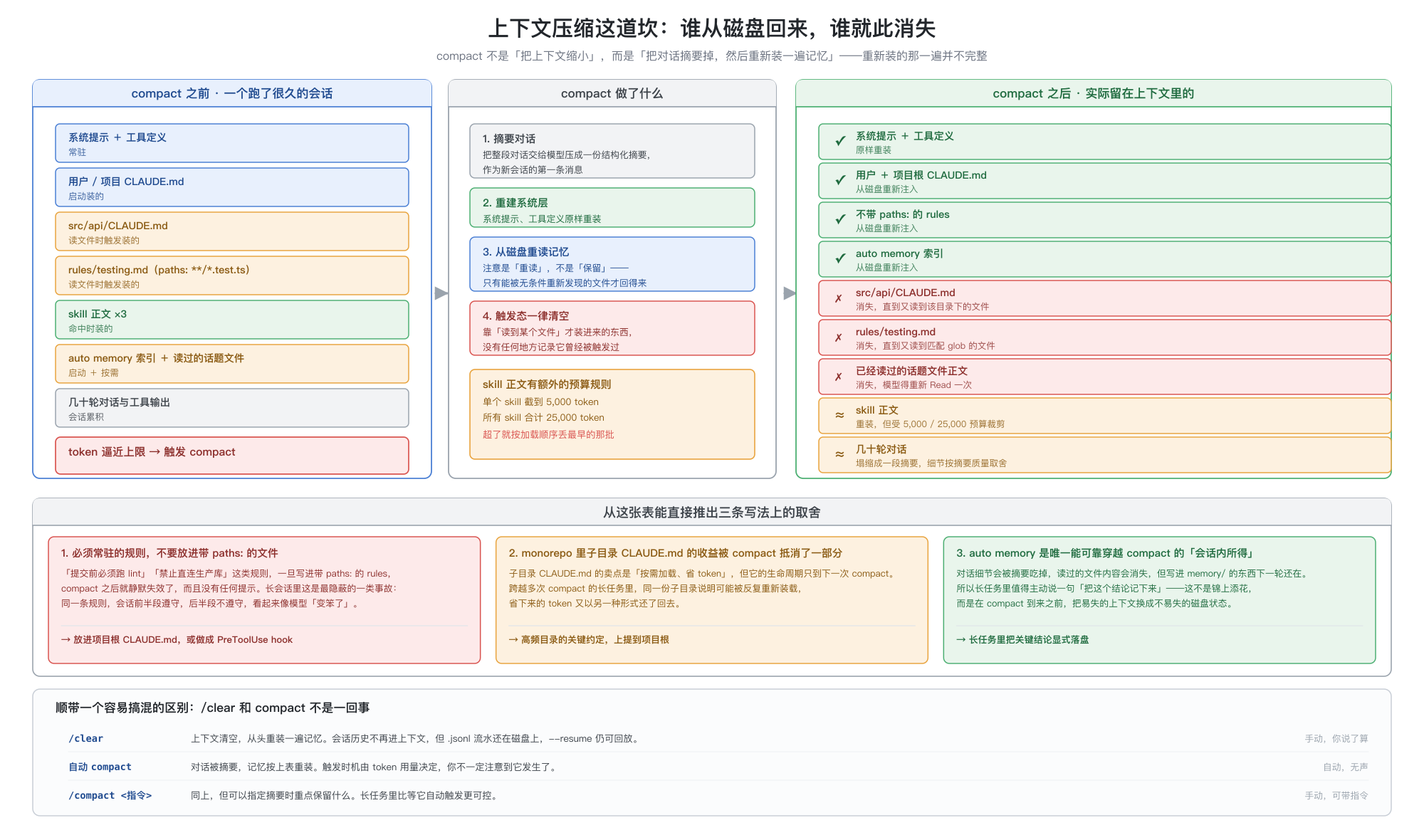Click the checkmark beside auto memory 索引 从磁盘重新注入
Image resolution: width=1424 pixels, height=840 pixels.
pos(840,258)
